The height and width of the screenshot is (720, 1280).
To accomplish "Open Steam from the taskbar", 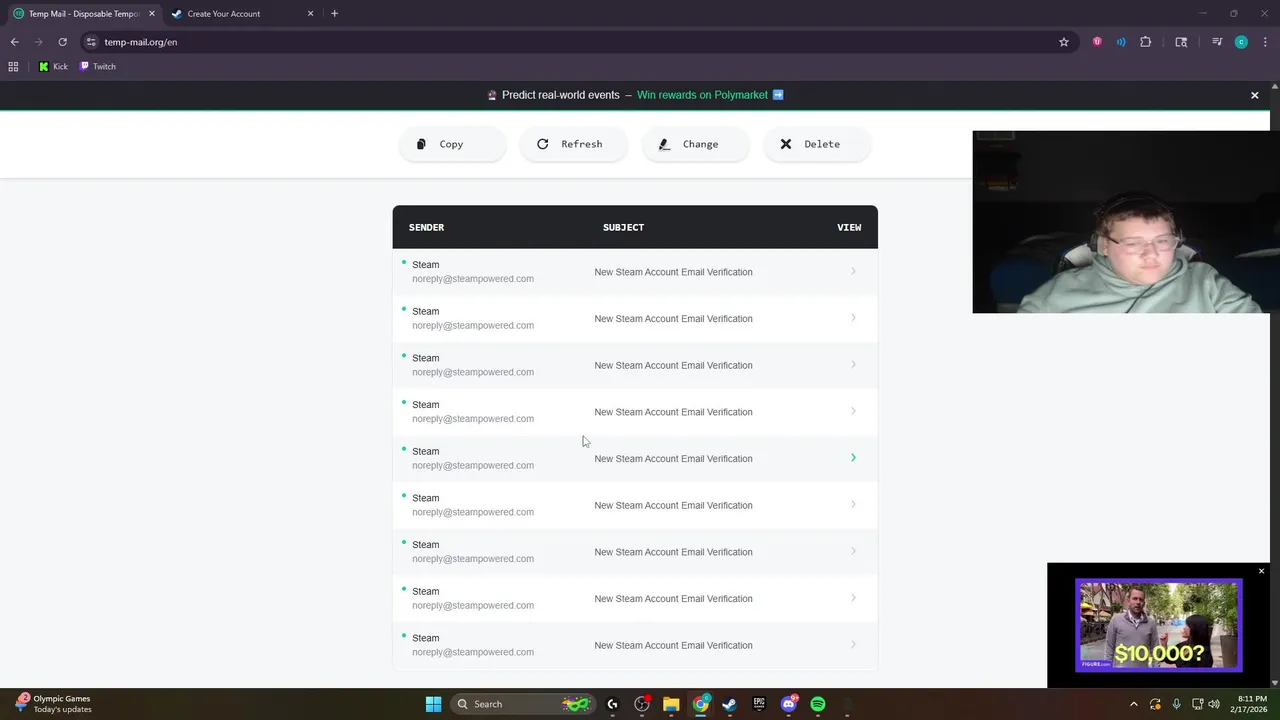I will click(x=730, y=704).
